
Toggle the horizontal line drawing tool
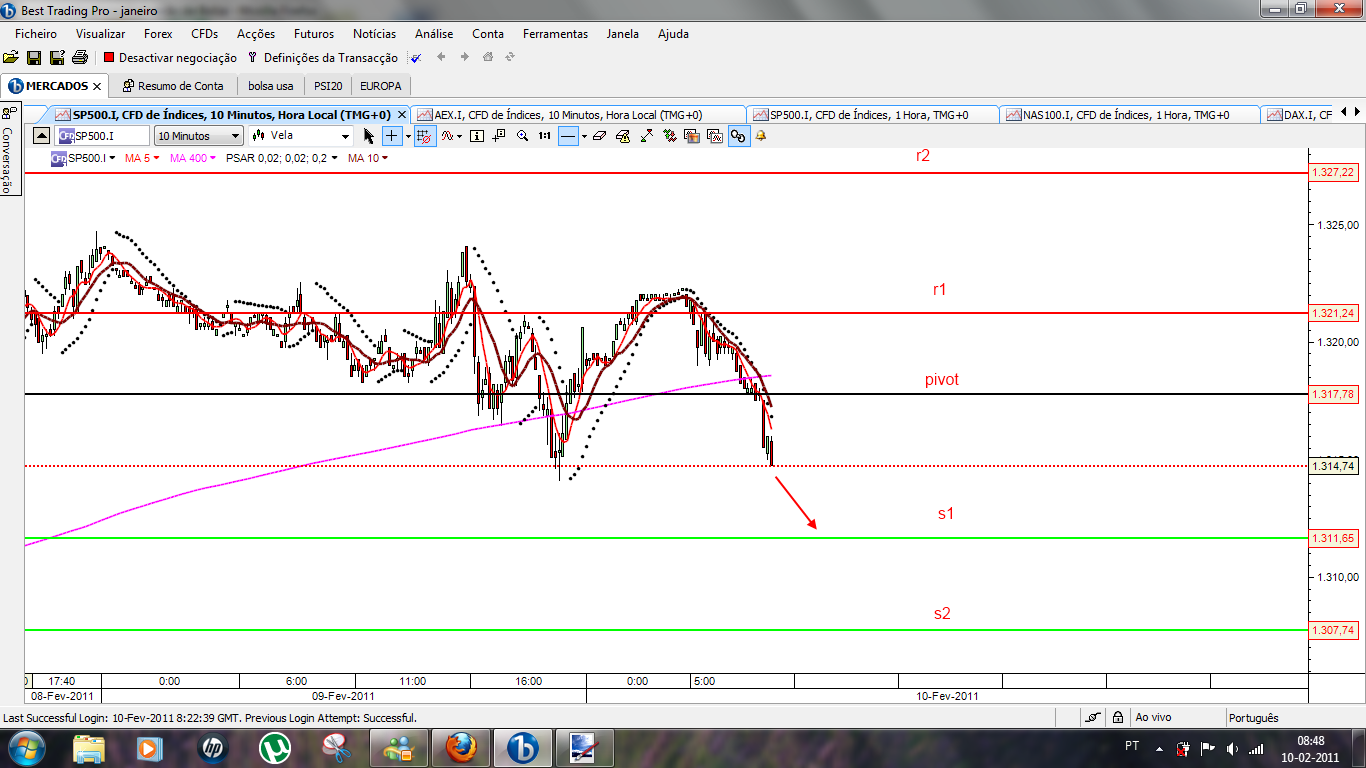tap(568, 135)
